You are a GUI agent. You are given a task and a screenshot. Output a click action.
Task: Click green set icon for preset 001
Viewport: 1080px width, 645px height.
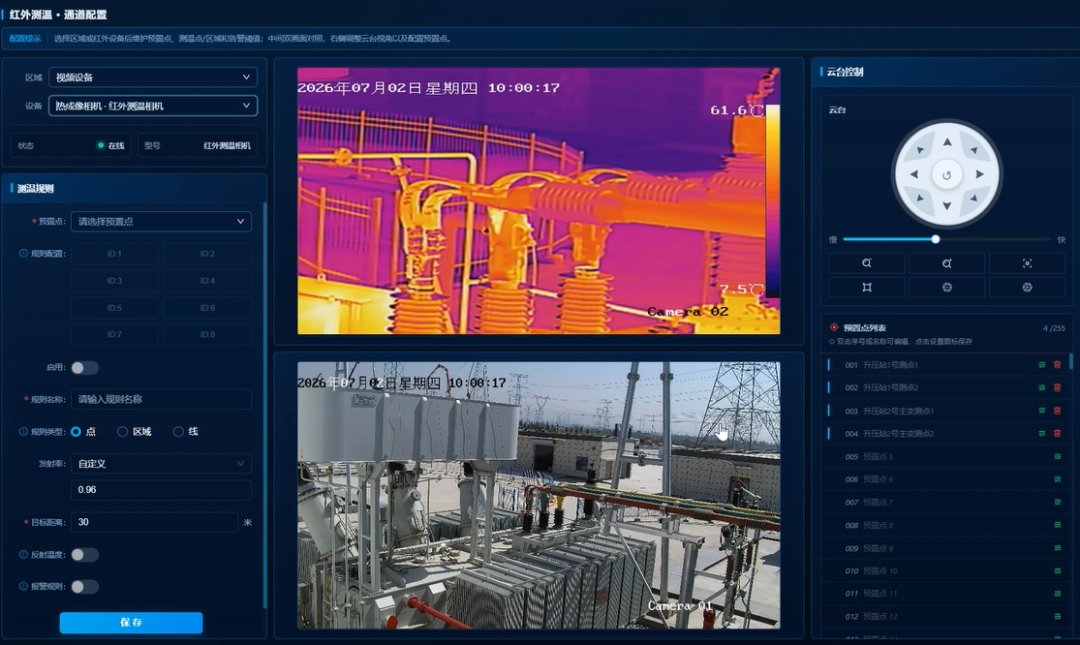1042,365
